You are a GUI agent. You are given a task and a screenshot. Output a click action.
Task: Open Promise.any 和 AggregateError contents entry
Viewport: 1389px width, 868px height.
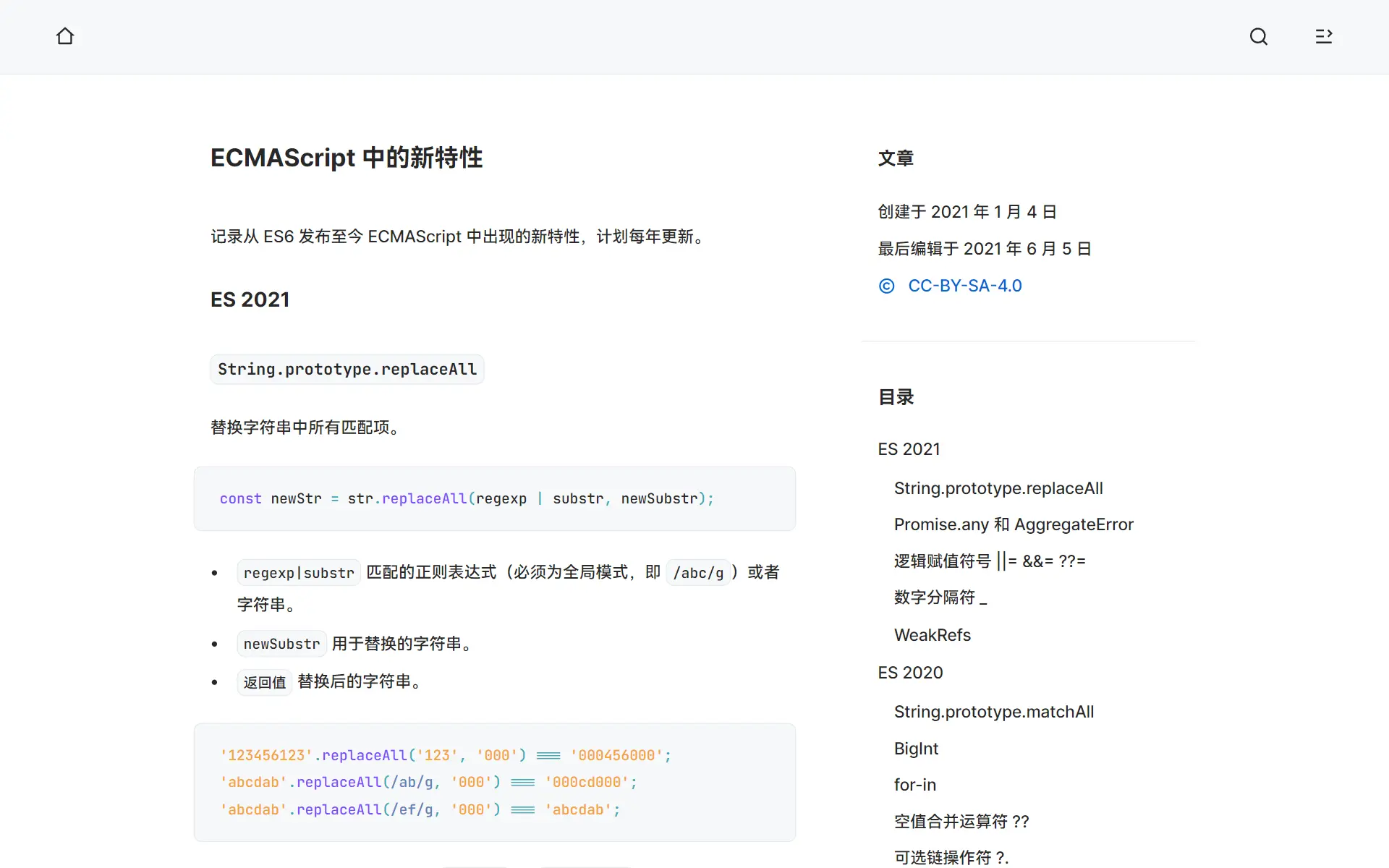(x=1013, y=524)
